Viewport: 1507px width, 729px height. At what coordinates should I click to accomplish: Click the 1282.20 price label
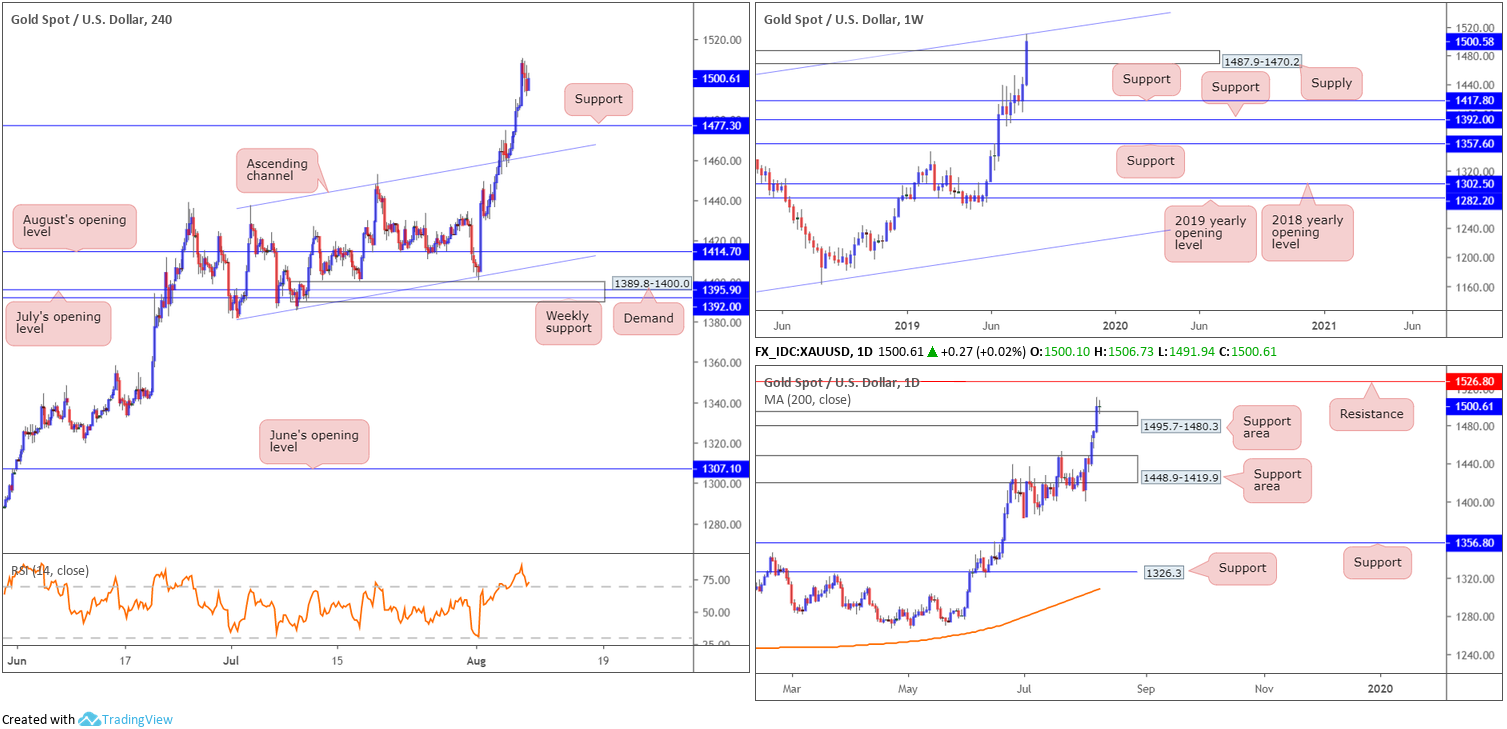coord(1475,199)
